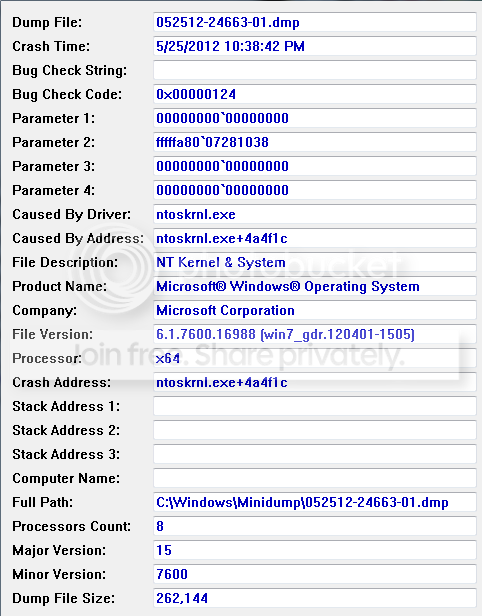Click the Parameter 4 value field
Screen dimensions: 482x616
point(315,190)
